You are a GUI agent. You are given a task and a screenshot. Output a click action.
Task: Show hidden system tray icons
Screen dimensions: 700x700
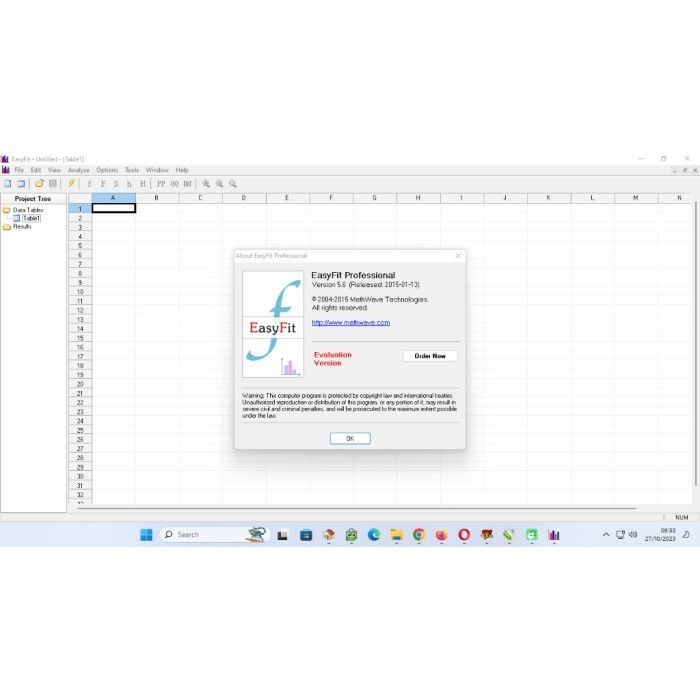pos(606,535)
